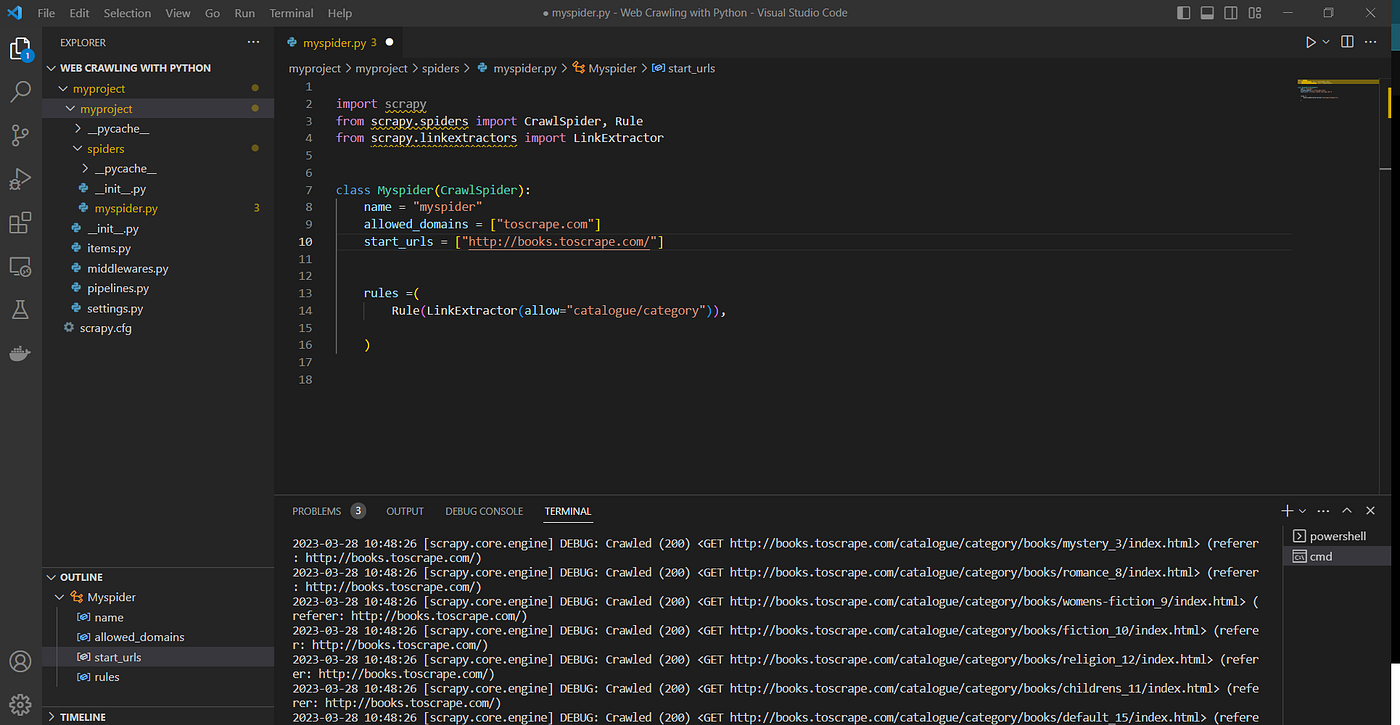The image size is (1400, 725).
Task: Select the cmd terminal instance
Action: (1320, 556)
